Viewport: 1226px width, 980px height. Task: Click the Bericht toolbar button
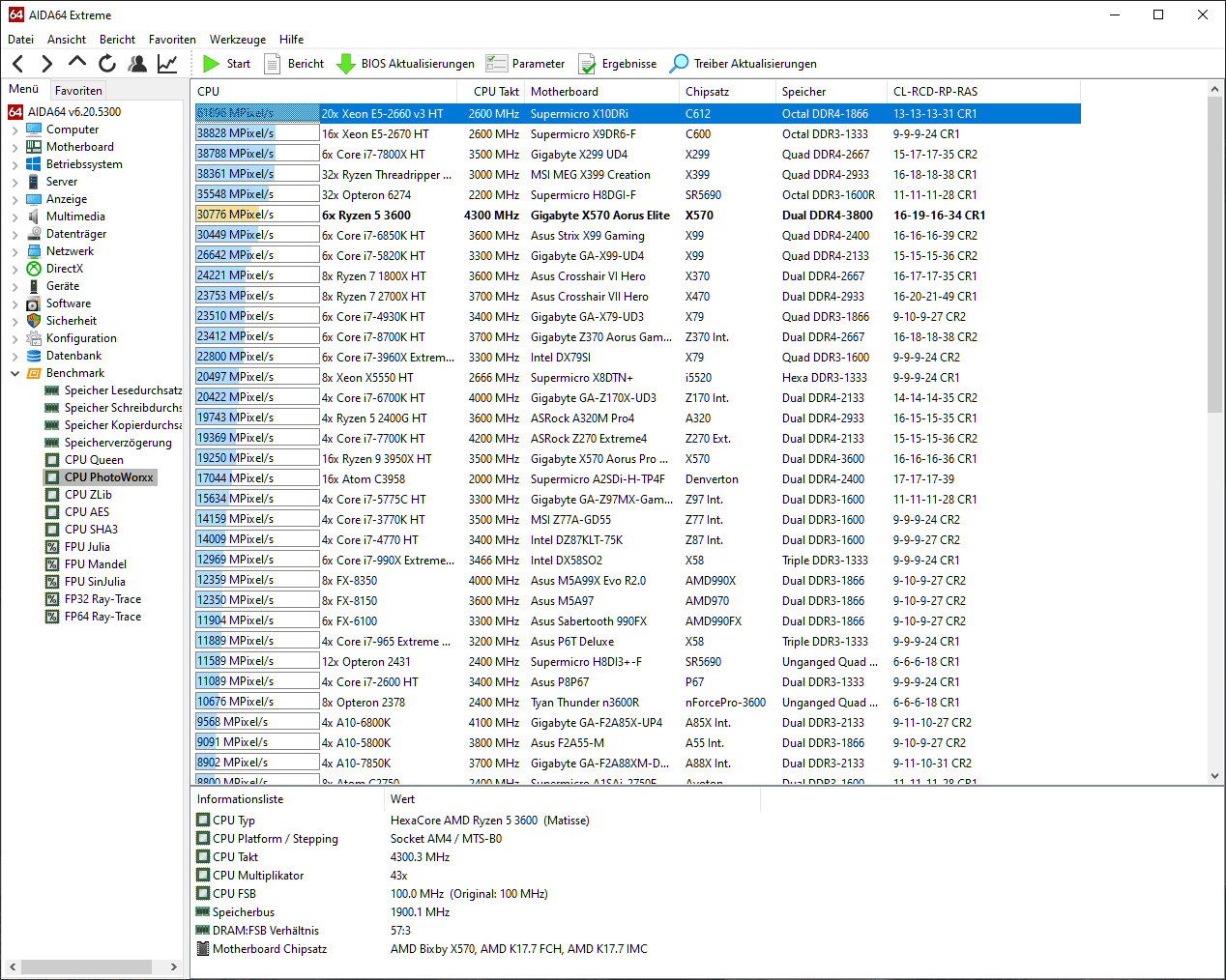point(294,64)
